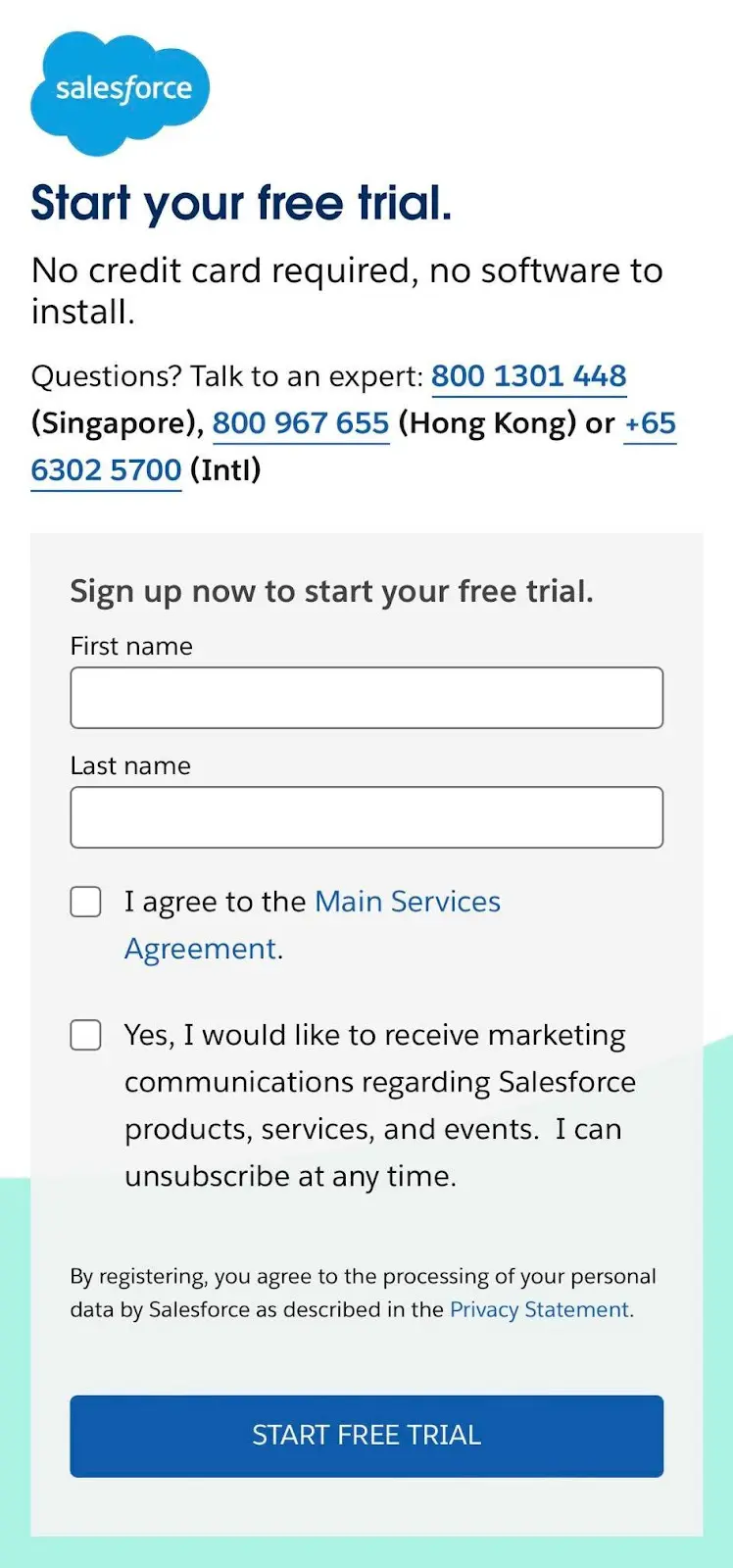Opt in to marketing communications checkbox
This screenshot has width=733, height=1568.
(x=85, y=1034)
